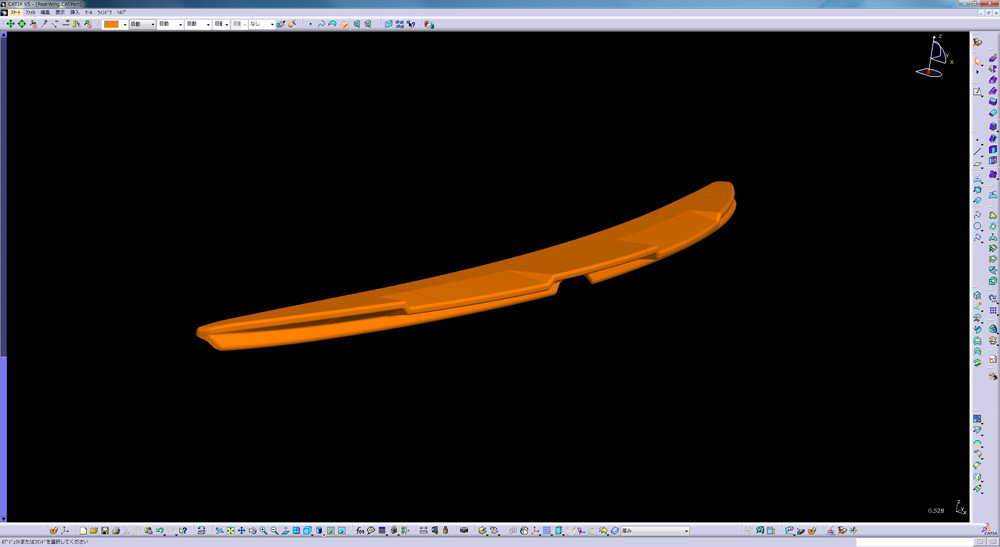This screenshot has width=1000, height=547.
Task: Click the New document icon
Action: pos(83,530)
